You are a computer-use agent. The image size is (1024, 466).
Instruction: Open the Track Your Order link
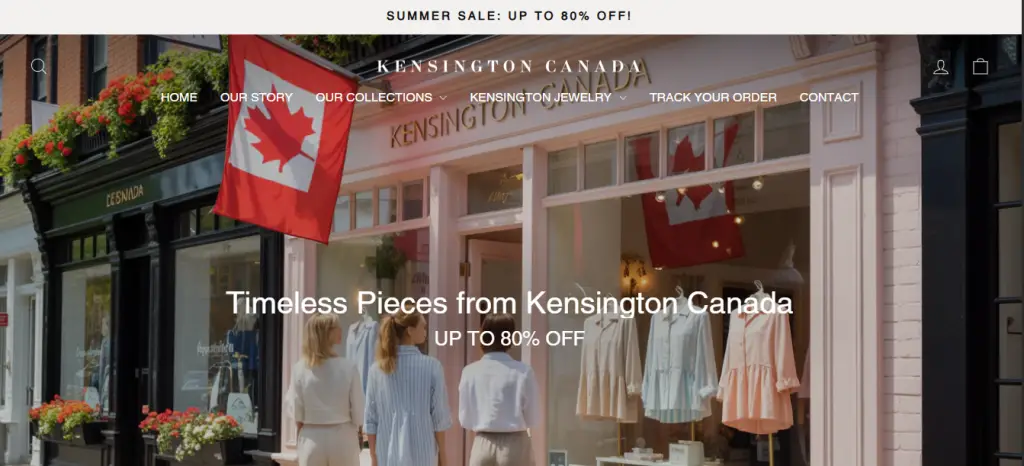(713, 97)
